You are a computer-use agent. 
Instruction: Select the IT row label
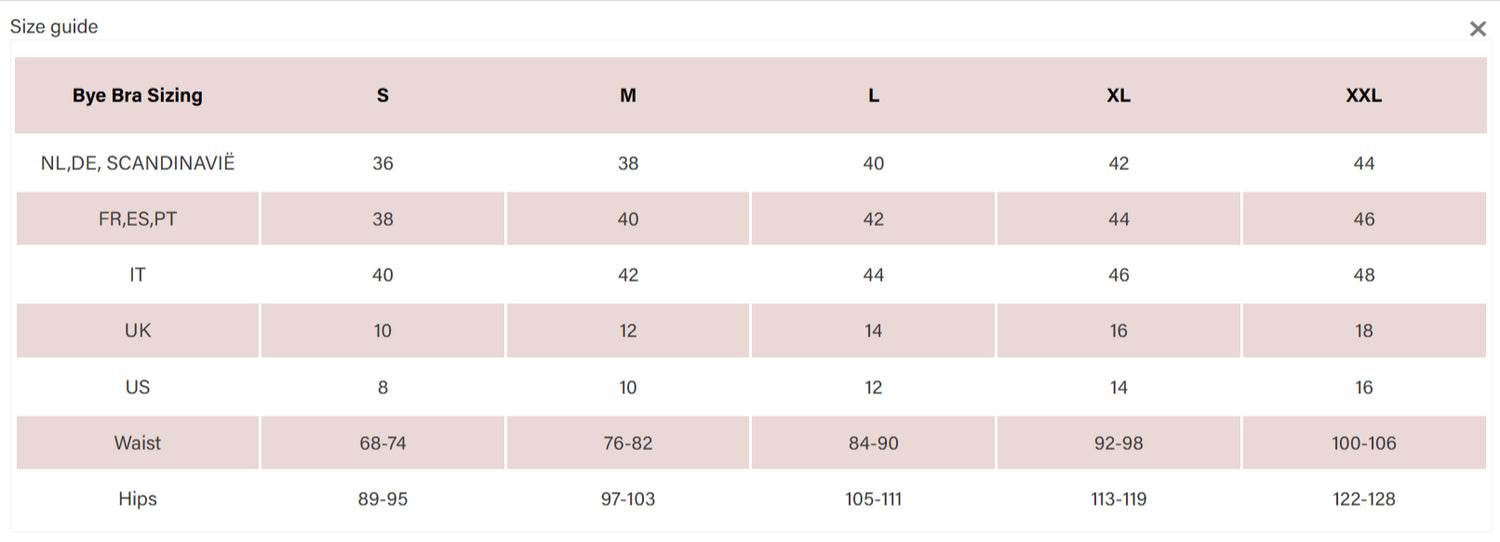pos(137,275)
